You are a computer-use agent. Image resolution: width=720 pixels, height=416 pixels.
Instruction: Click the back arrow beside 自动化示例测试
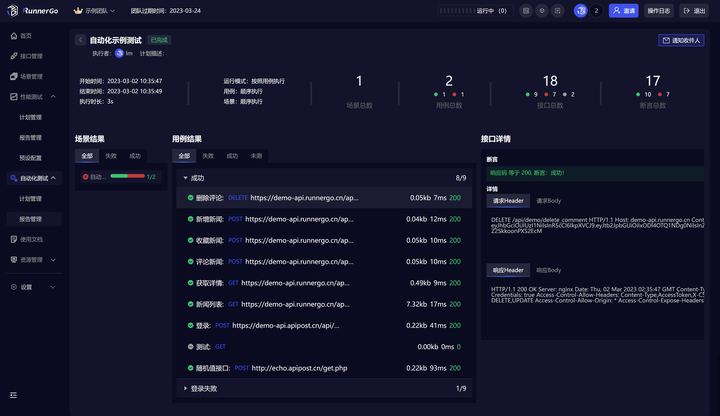point(80,40)
